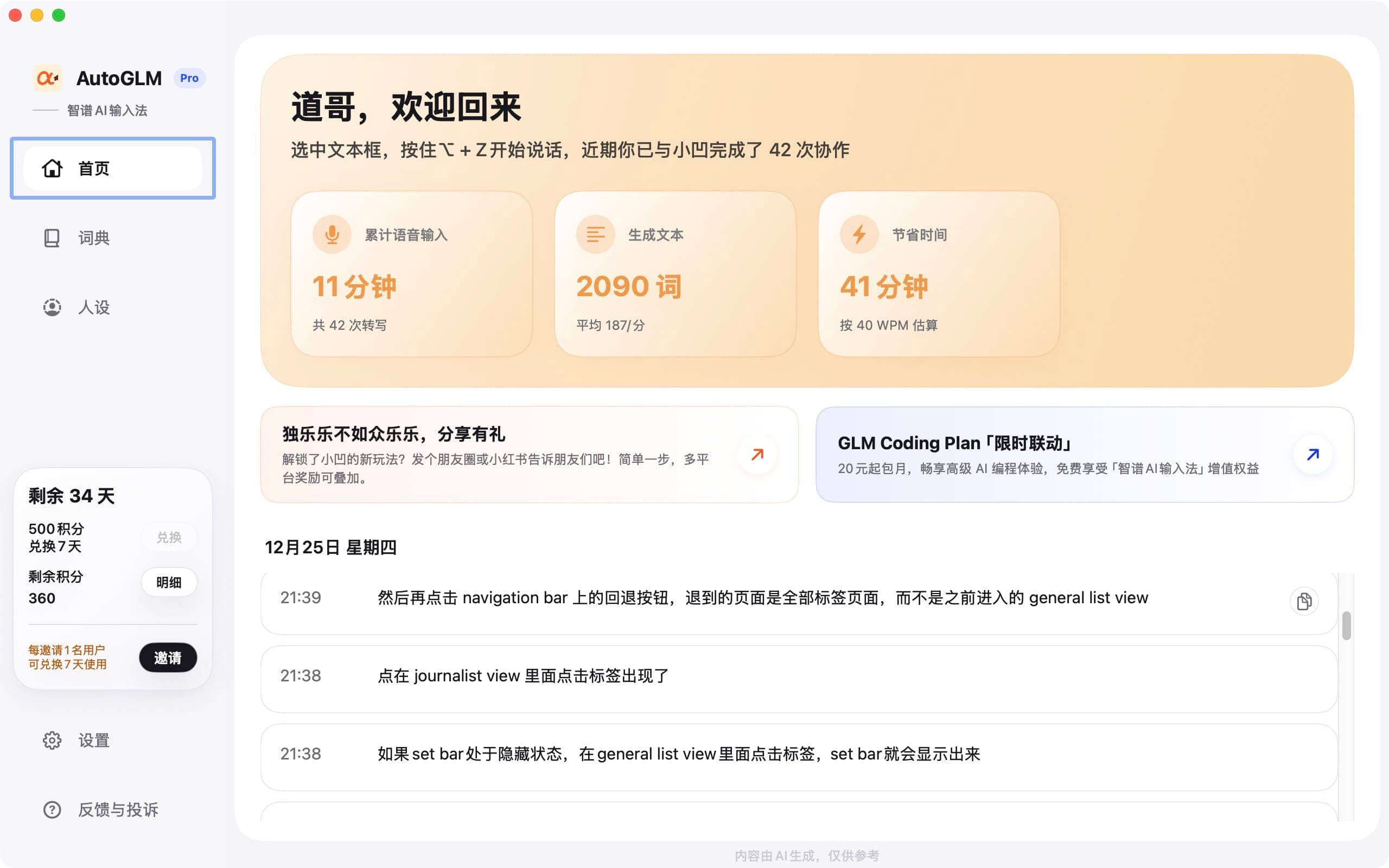Viewport: 1389px width, 868px height.
Task: Switch to the 人设 sidebar tab
Action: (94, 307)
